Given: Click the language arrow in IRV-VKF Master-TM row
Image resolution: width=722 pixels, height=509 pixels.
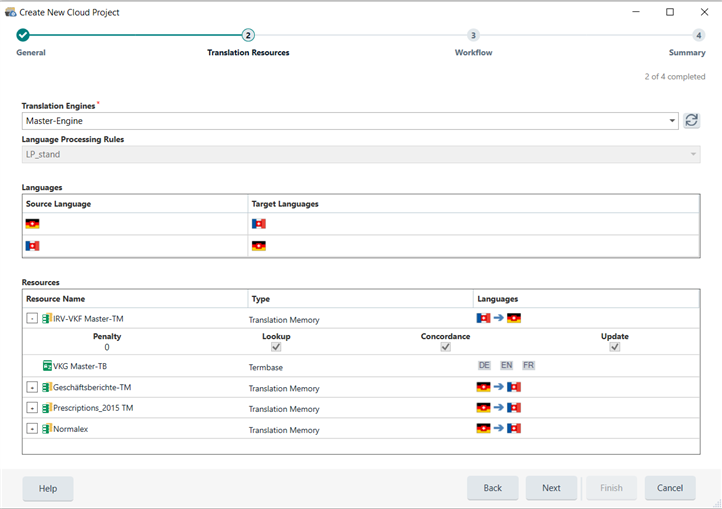Looking at the screenshot, I should (499, 318).
